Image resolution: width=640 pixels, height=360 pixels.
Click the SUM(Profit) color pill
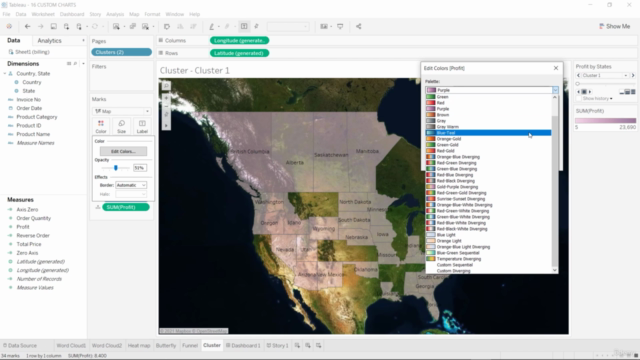click(126, 207)
